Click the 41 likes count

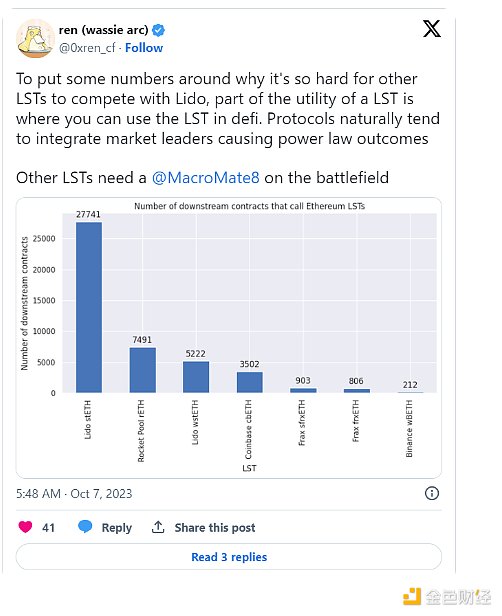coord(48,527)
